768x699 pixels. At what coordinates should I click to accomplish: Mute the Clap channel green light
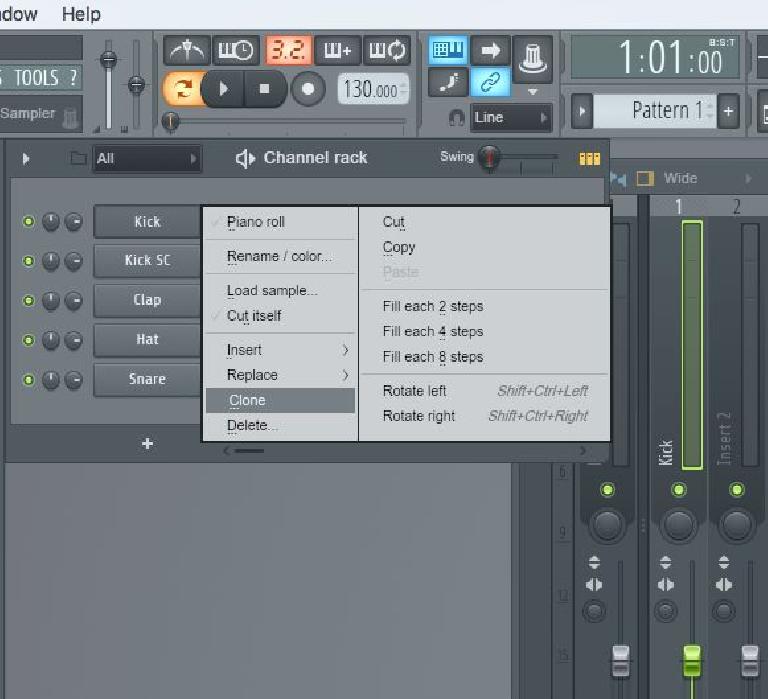click(x=28, y=300)
